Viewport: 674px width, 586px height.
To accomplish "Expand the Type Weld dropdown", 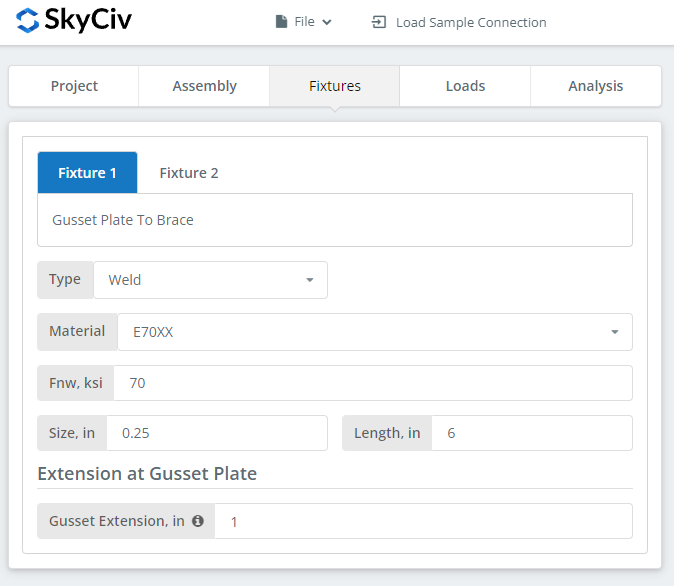I will tap(210, 280).
